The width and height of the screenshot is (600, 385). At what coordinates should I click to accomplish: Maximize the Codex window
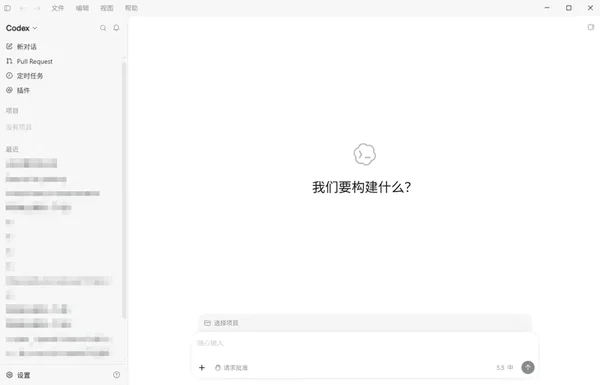569,8
